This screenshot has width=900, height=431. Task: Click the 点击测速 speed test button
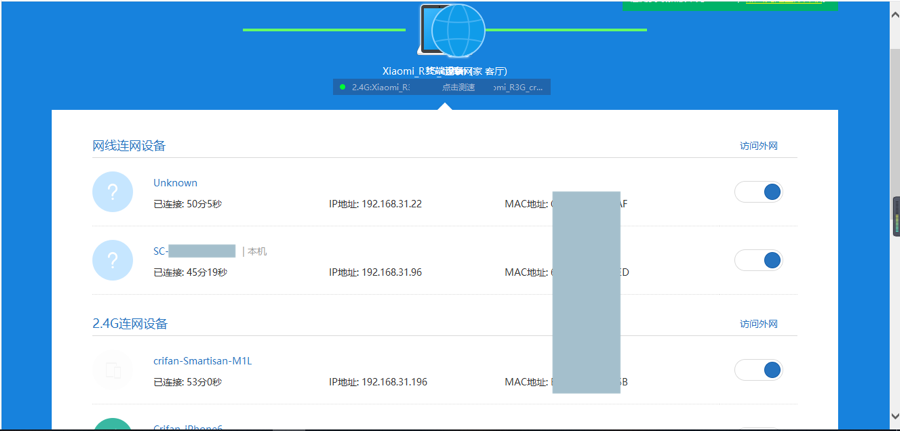point(458,87)
